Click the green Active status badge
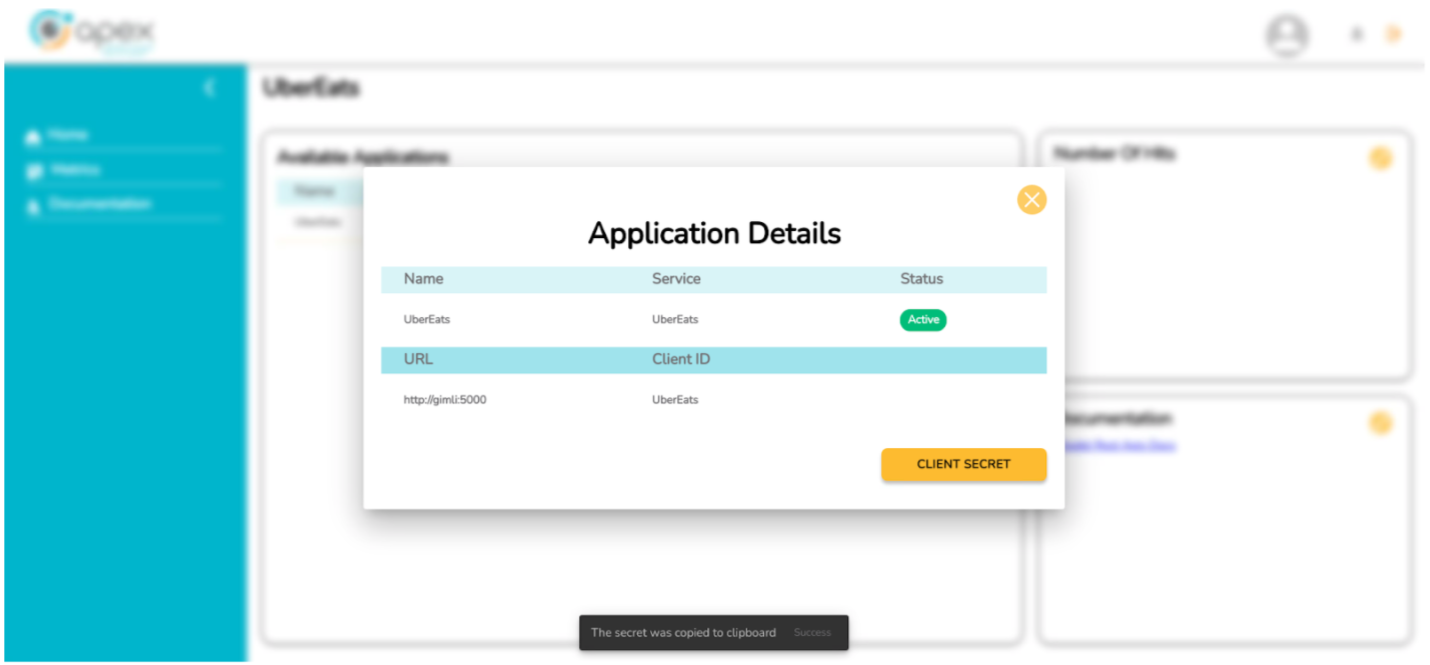The height and width of the screenshot is (665, 1430). click(x=922, y=320)
